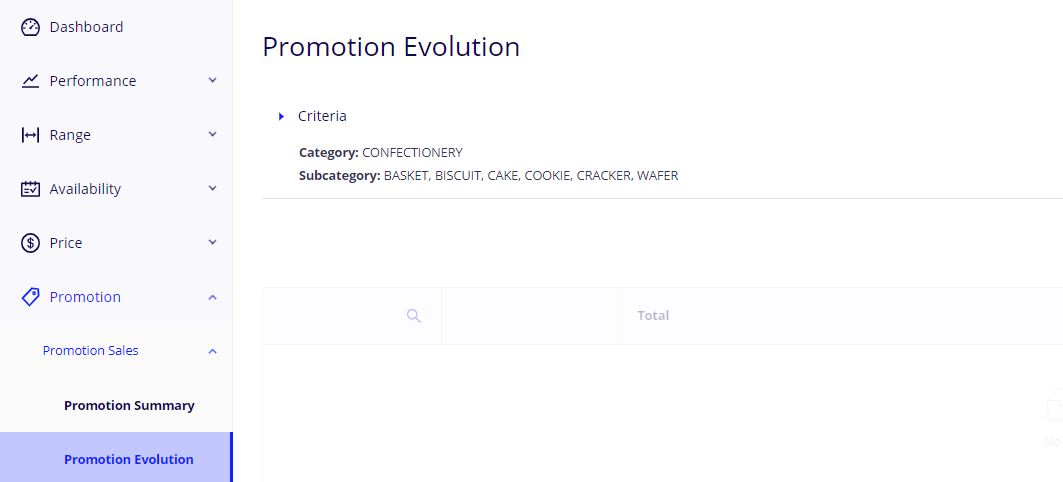Expand the Criteria disclosure triangle
This screenshot has width=1063, height=482.
[x=282, y=117]
